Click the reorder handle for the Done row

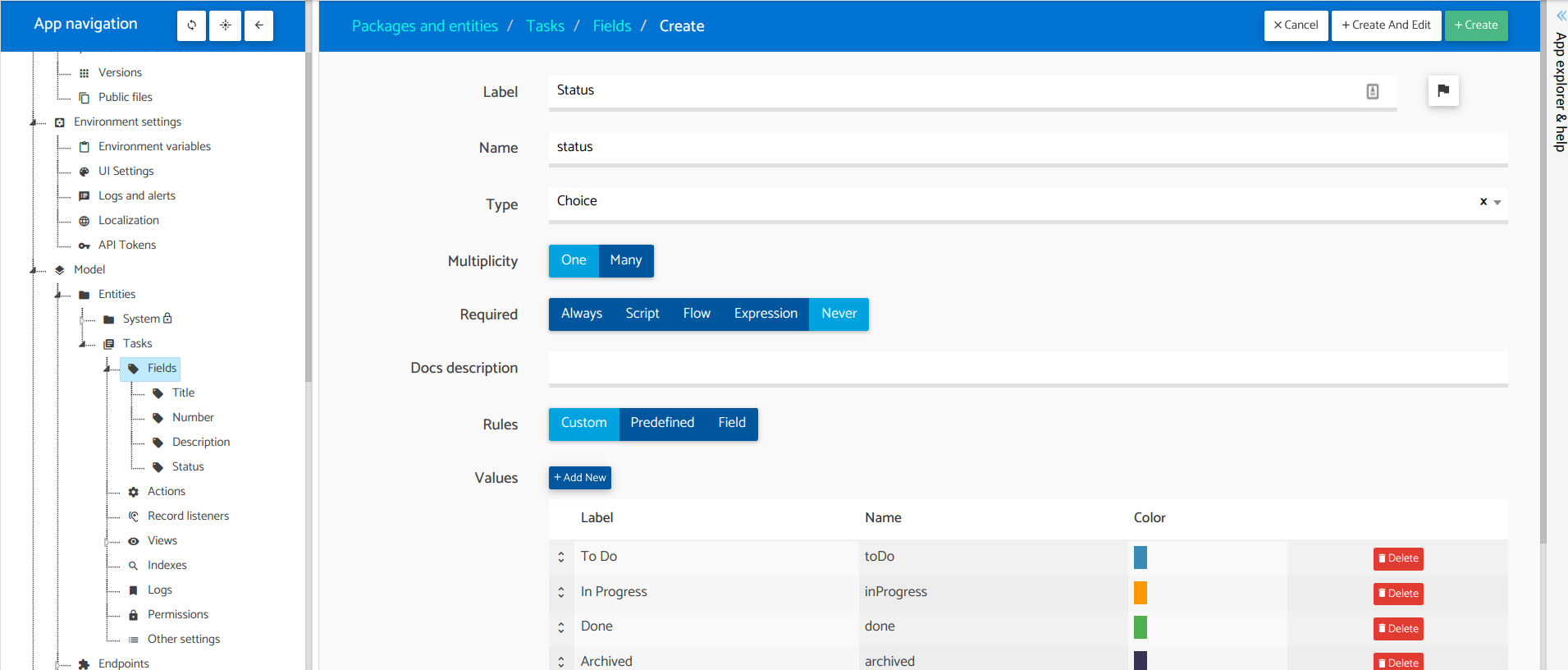[561, 627]
